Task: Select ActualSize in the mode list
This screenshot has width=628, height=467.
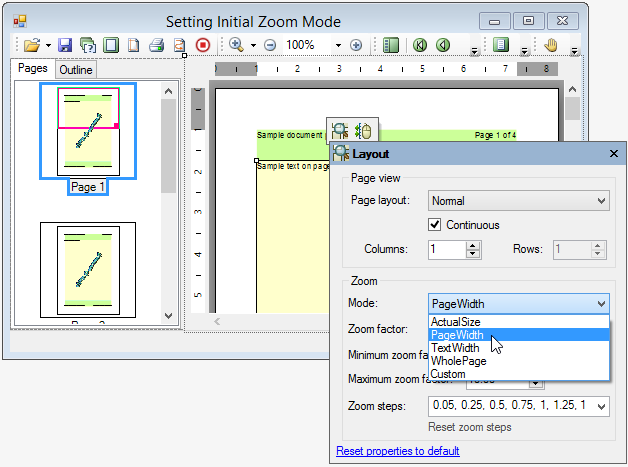Action: [x=457, y=321]
